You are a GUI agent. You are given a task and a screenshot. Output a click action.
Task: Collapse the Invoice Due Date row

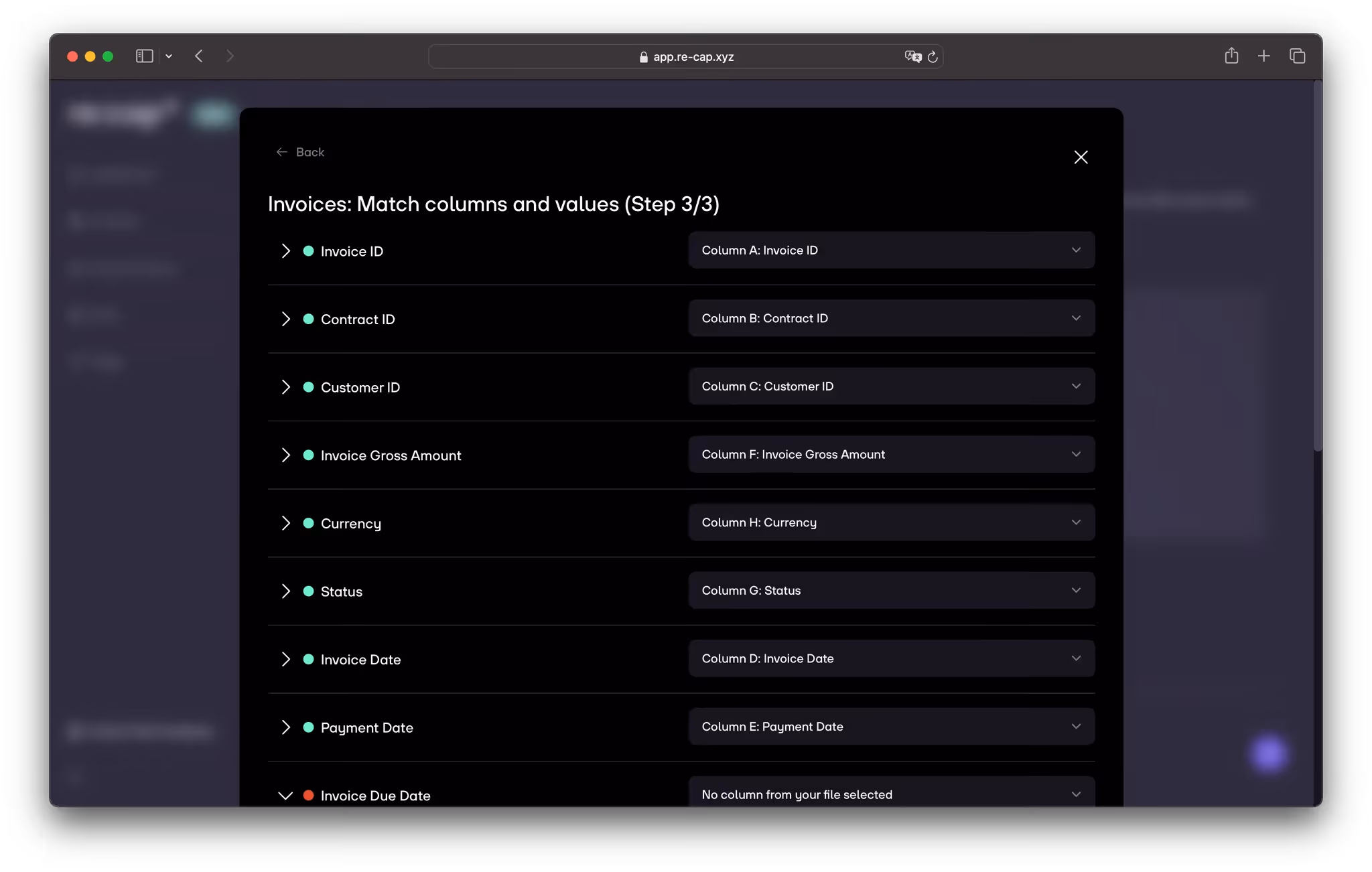coord(286,796)
